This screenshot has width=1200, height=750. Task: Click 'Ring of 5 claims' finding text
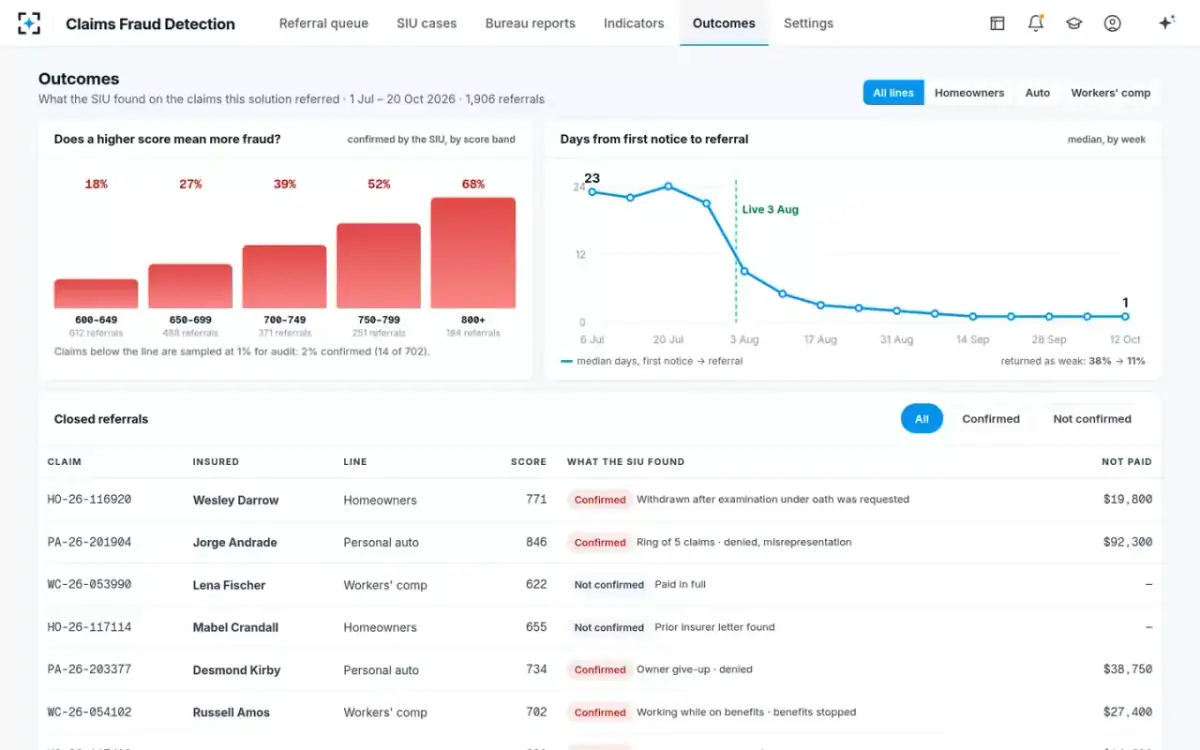(x=744, y=542)
